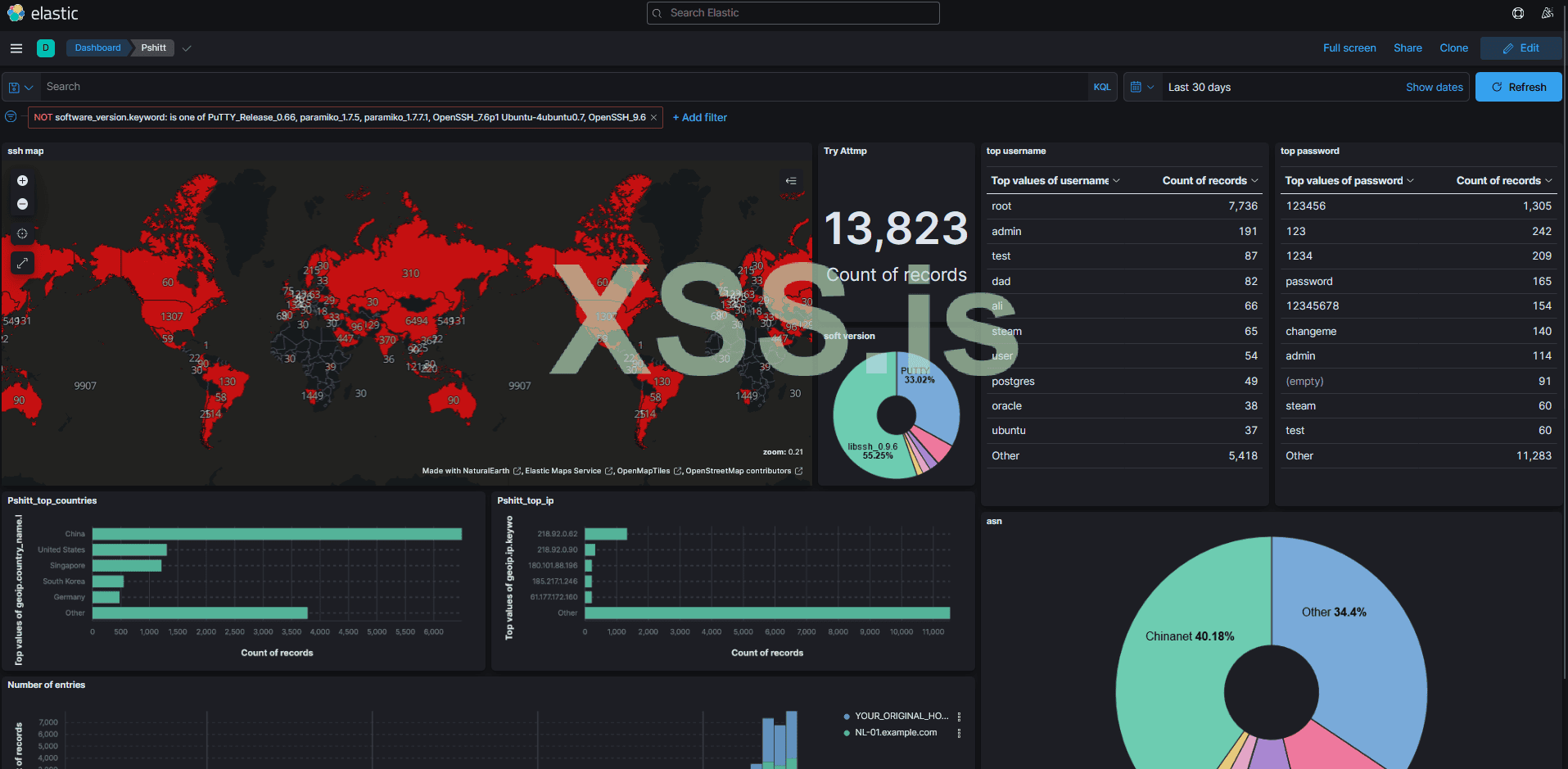Toggle the KQL query language switch

pos(1102,88)
